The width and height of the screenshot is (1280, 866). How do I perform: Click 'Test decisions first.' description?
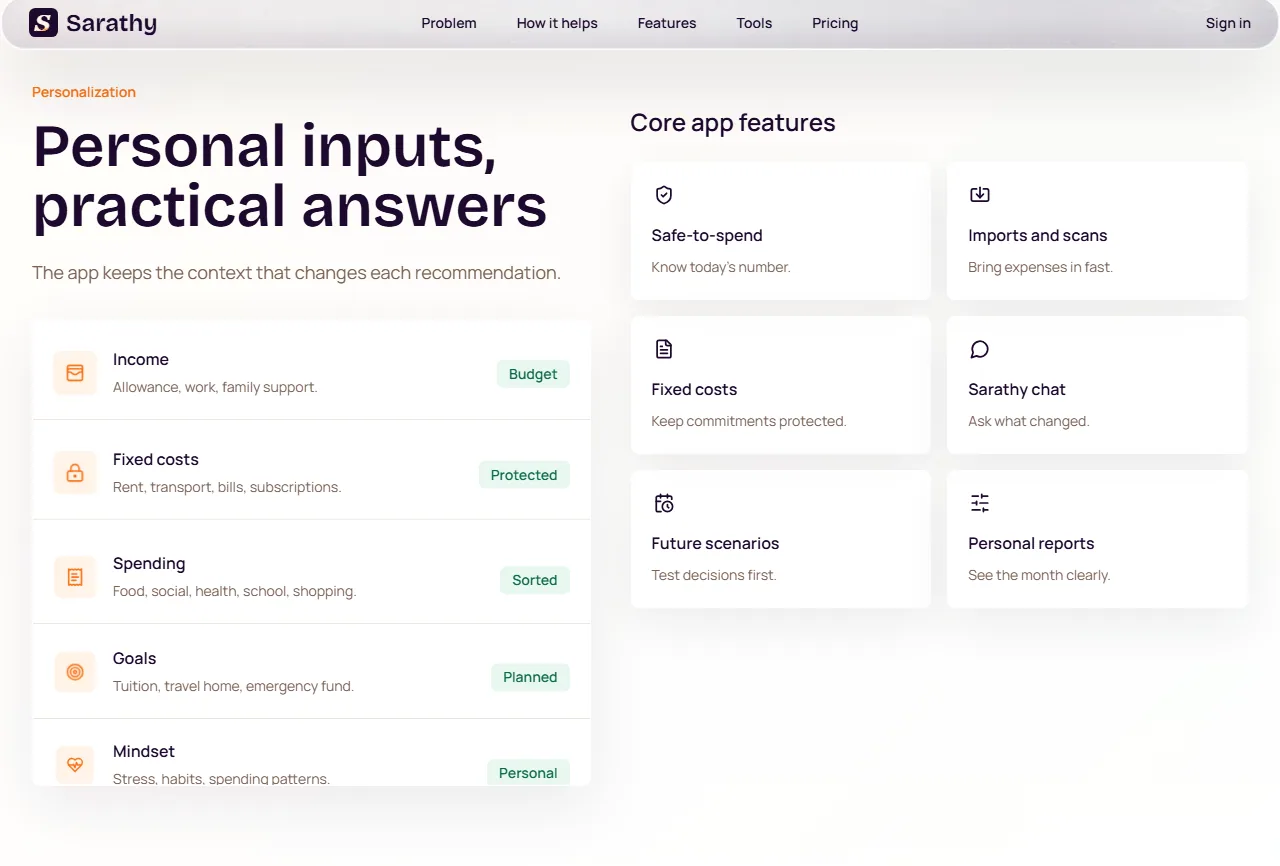click(x=714, y=575)
